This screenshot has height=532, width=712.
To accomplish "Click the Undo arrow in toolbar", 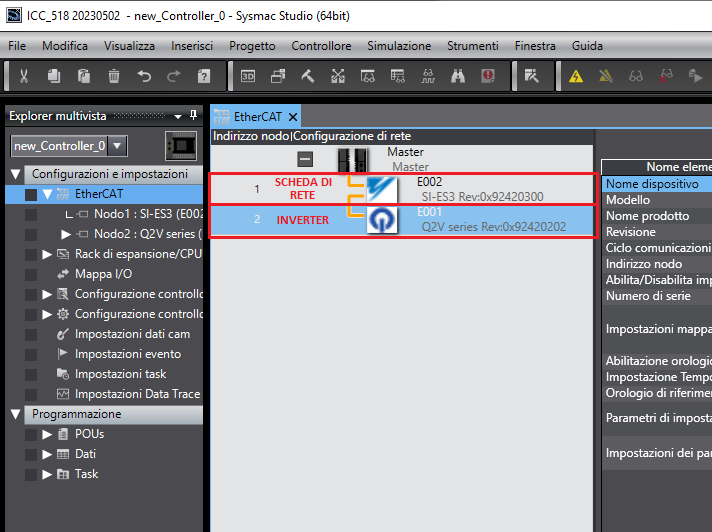I will [x=144, y=75].
